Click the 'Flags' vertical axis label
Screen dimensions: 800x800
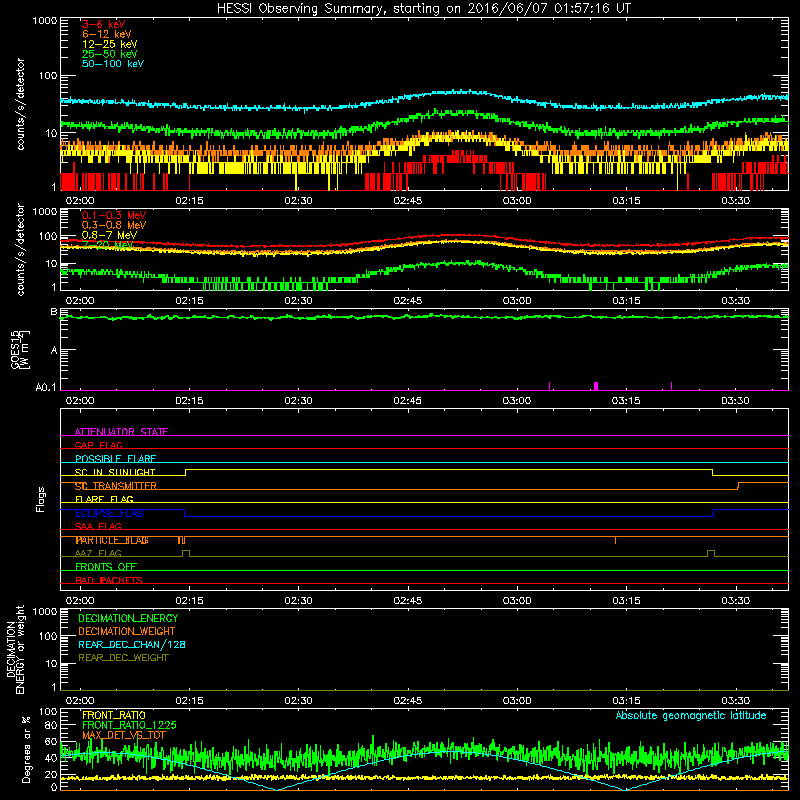click(x=41, y=499)
